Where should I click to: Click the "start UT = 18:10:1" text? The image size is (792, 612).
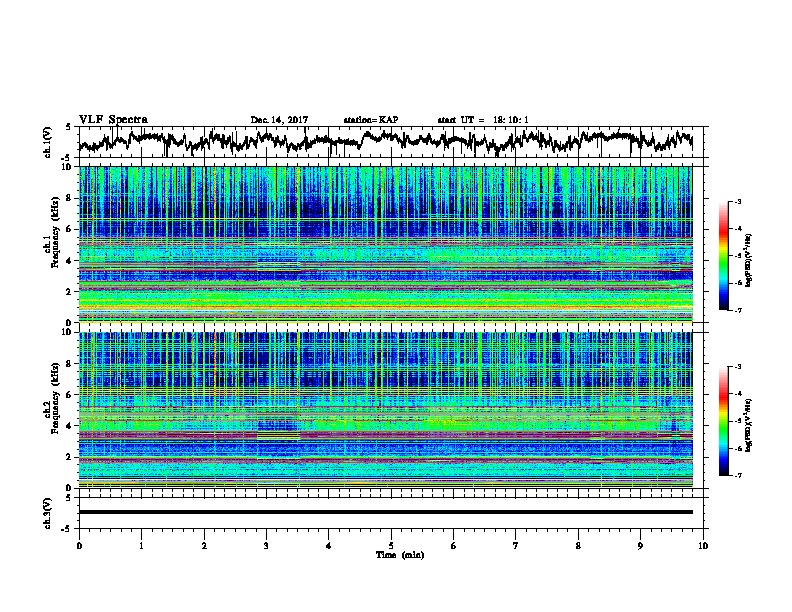tap(483, 120)
